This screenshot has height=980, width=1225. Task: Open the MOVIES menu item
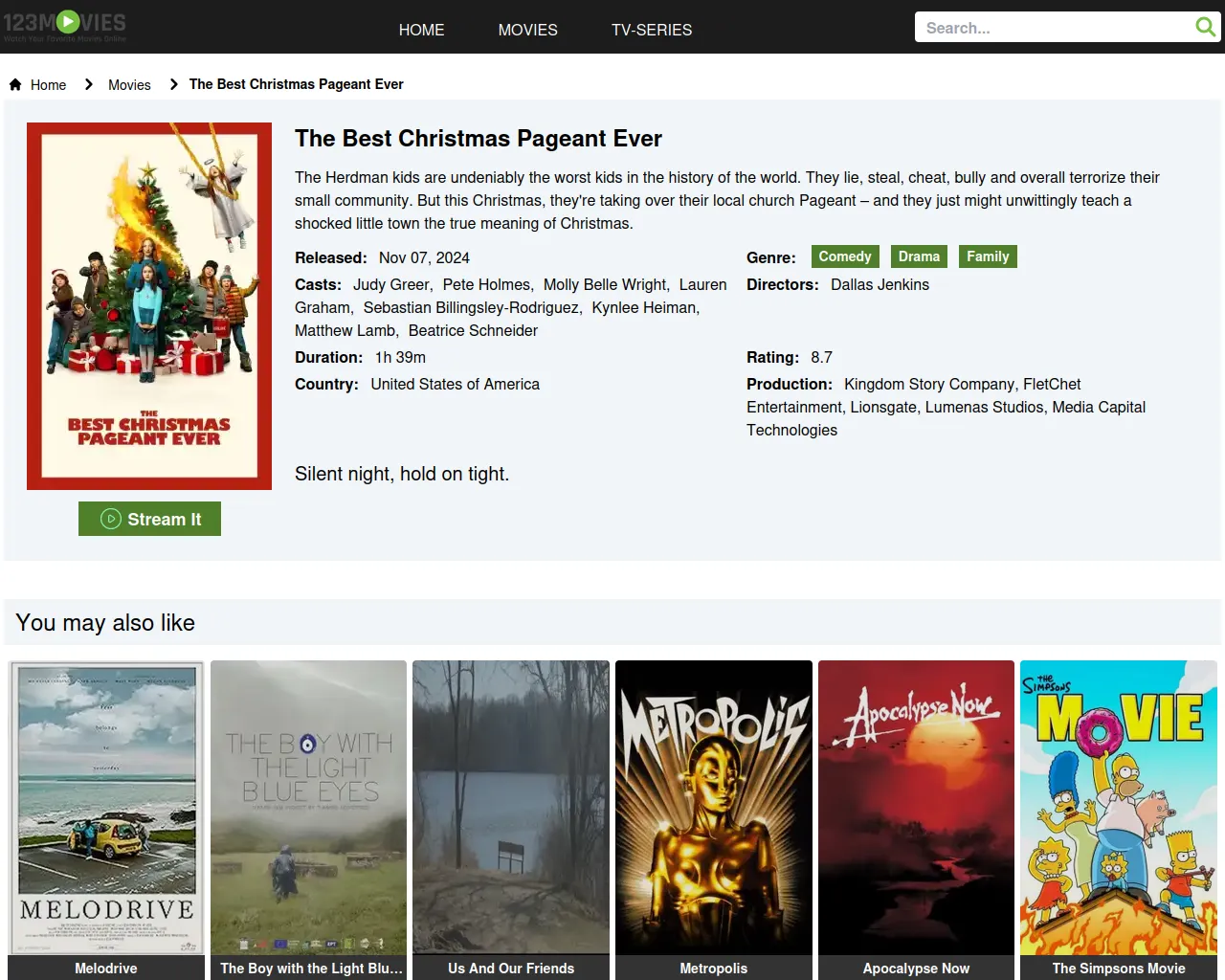(527, 30)
